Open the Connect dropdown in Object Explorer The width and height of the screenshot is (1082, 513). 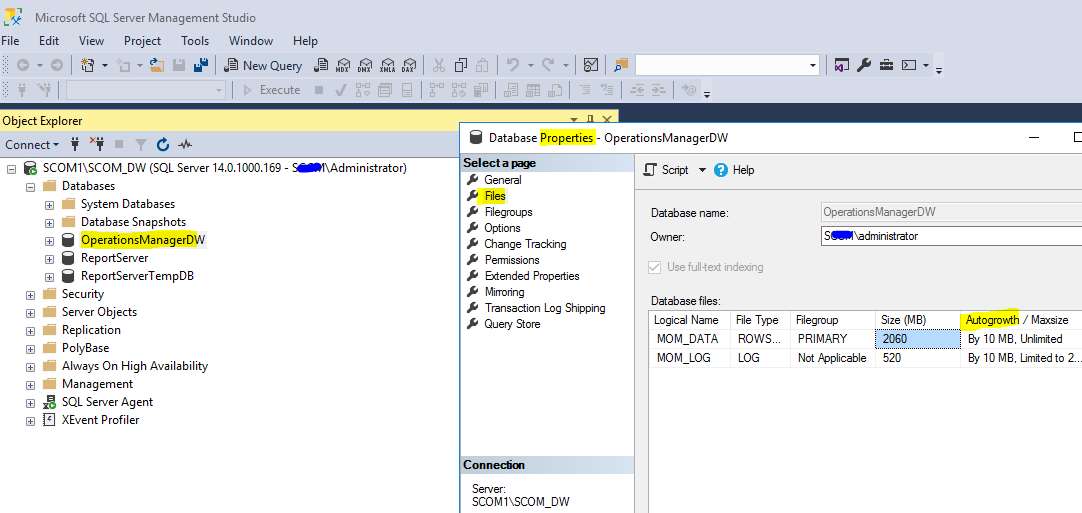click(32, 144)
